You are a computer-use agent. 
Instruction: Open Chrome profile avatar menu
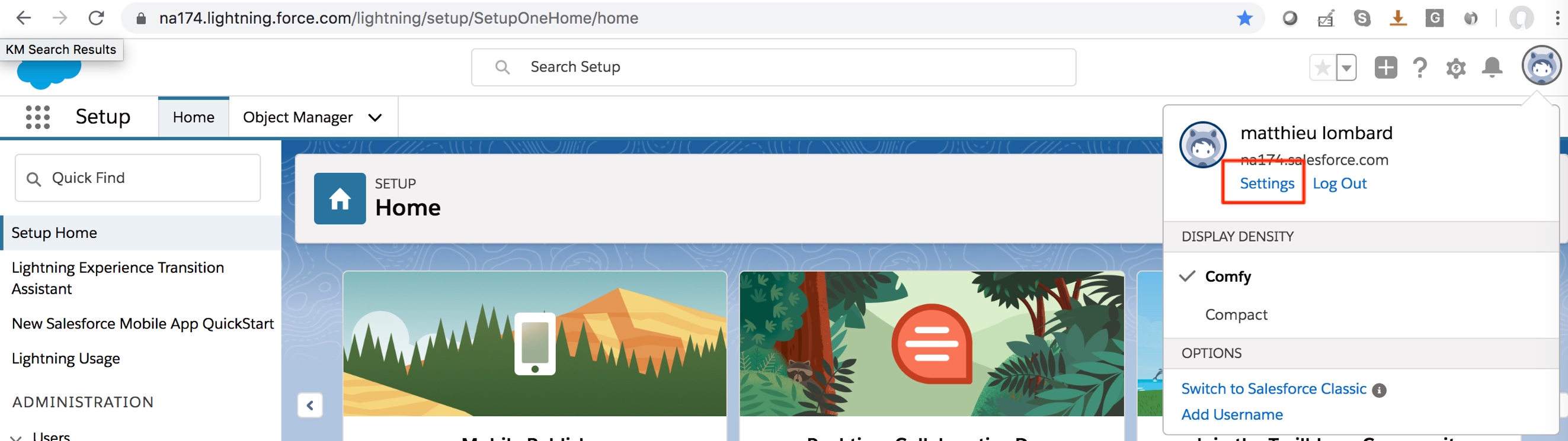pos(1521,18)
